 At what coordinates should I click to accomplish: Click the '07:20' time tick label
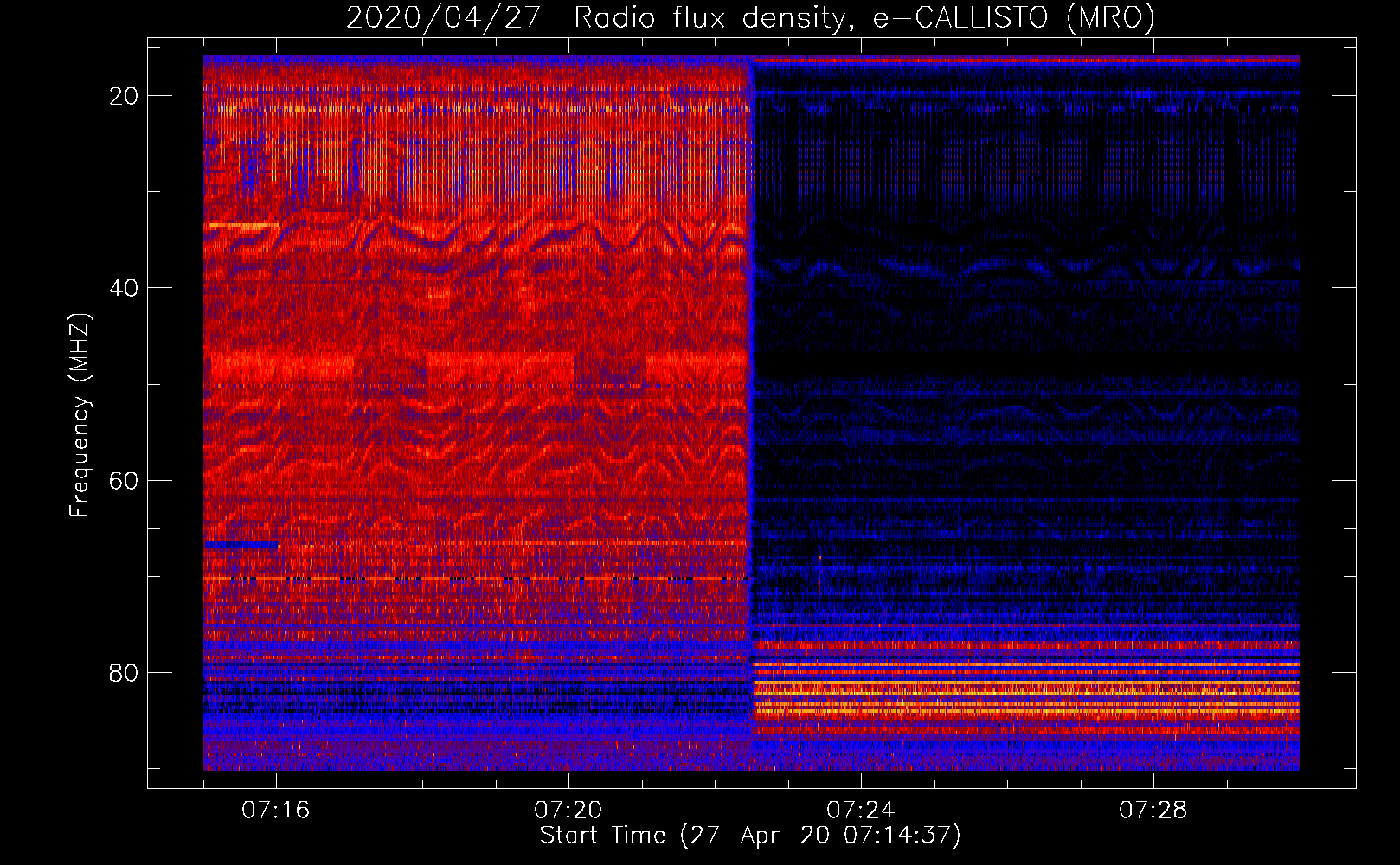(568, 811)
